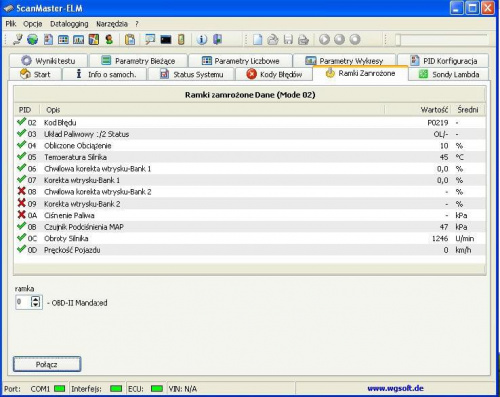Click the exit door toolbar icon
Image resolution: width=500 pixels, height=397 pixels.
click(218, 39)
